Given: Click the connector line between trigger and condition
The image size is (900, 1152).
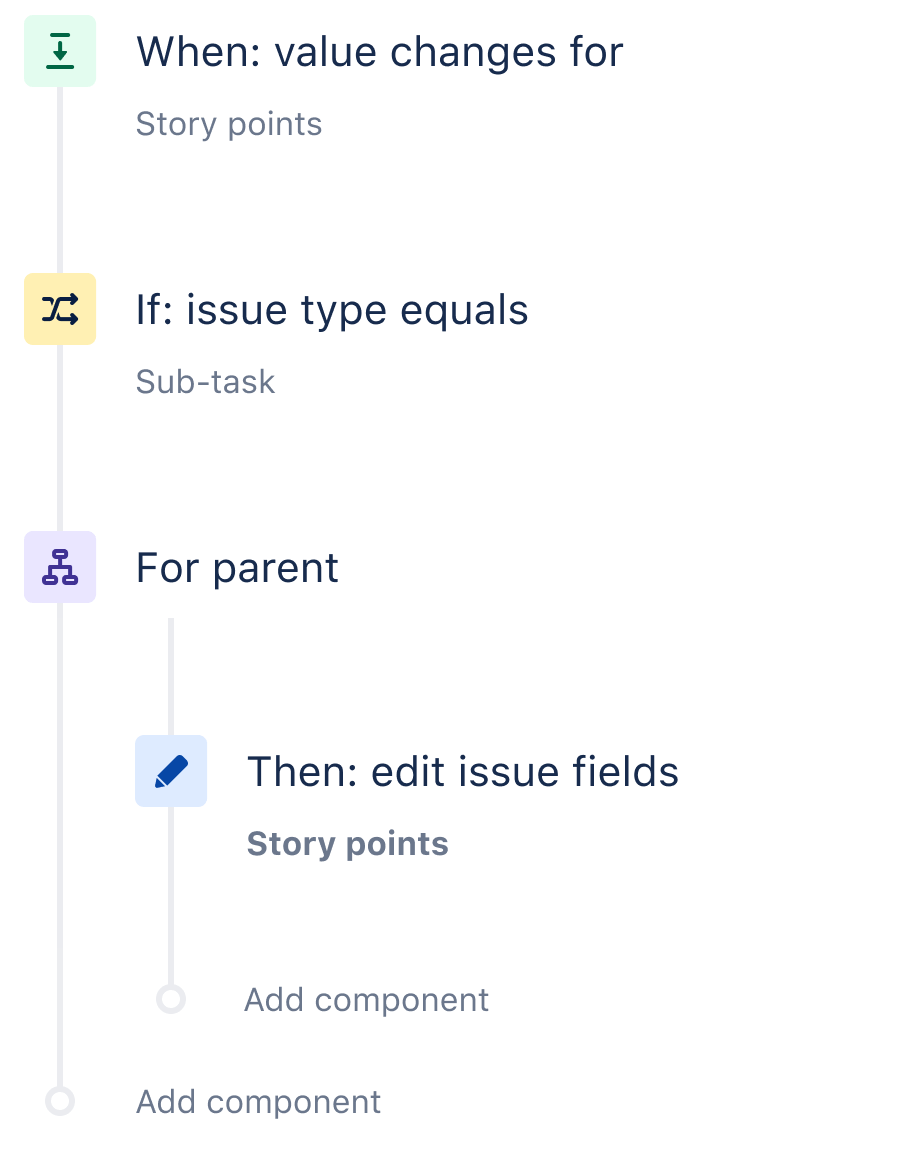Looking at the screenshot, I should [60, 180].
